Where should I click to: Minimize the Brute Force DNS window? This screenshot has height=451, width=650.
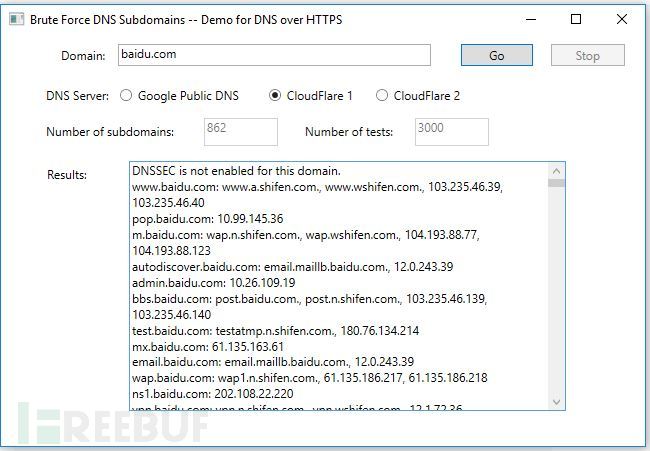pos(529,19)
